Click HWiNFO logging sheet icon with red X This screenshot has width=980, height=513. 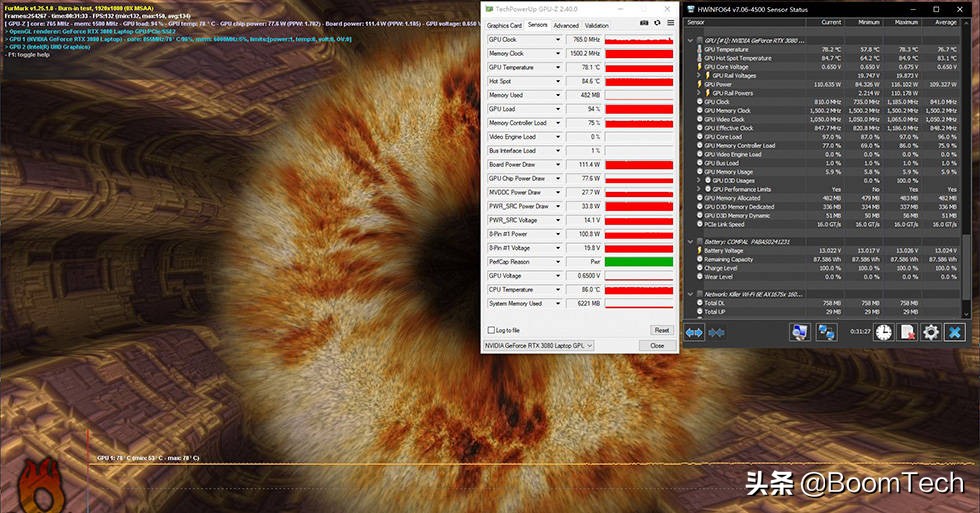pyautogui.click(x=907, y=332)
